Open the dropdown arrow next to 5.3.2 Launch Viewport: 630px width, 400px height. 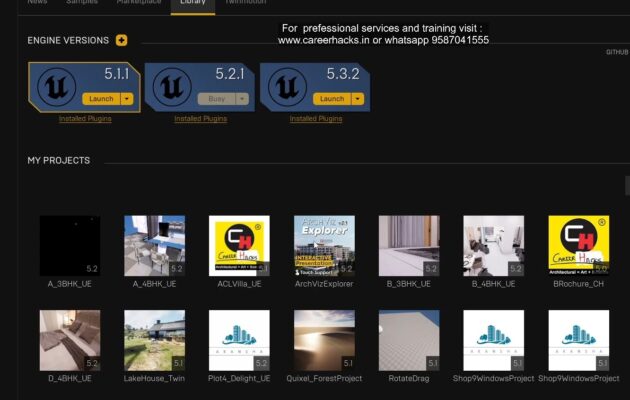356,99
